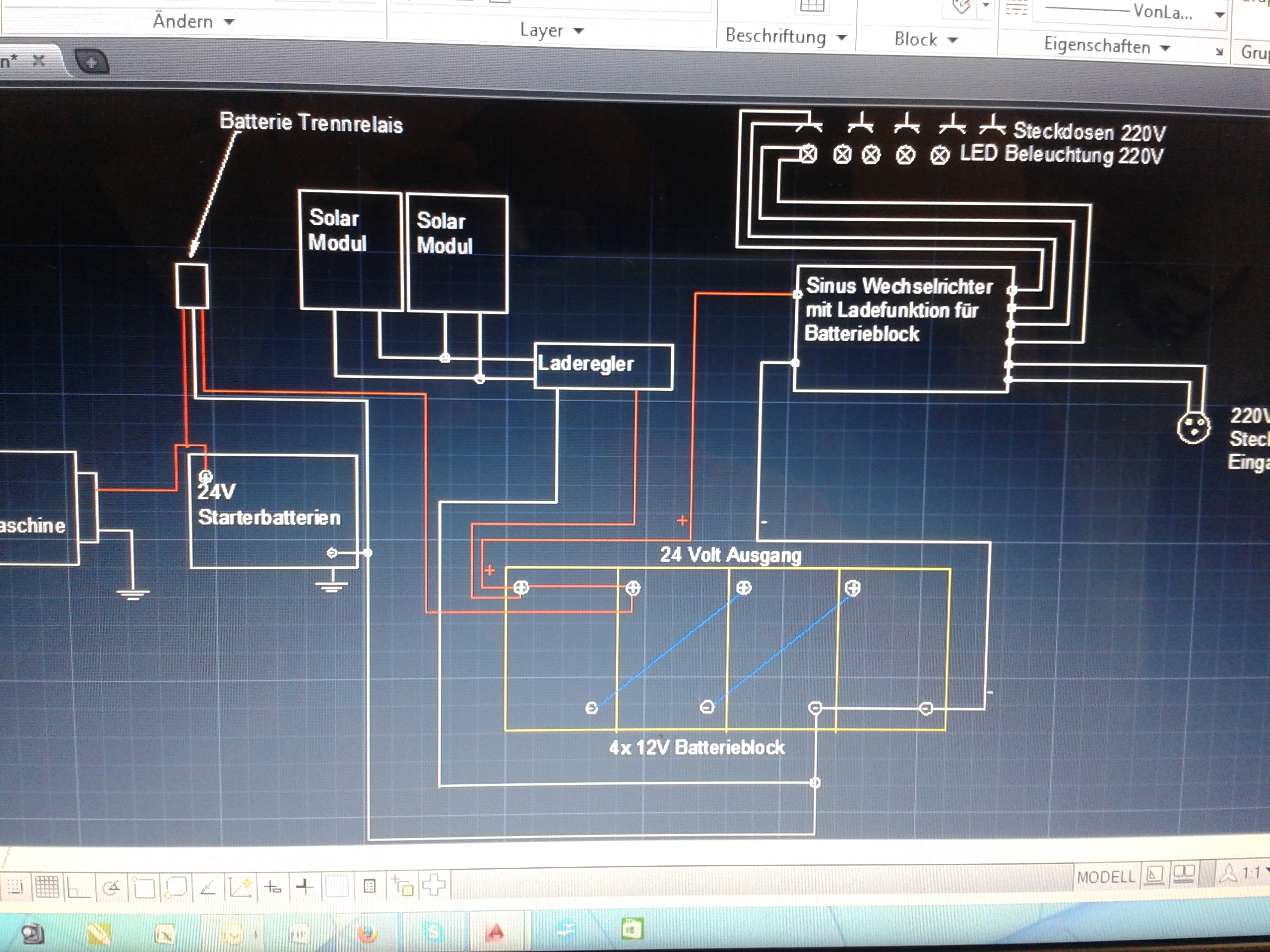The height and width of the screenshot is (952, 1270).
Task: Click 3D object snap icon
Action: pyautogui.click(x=176, y=888)
